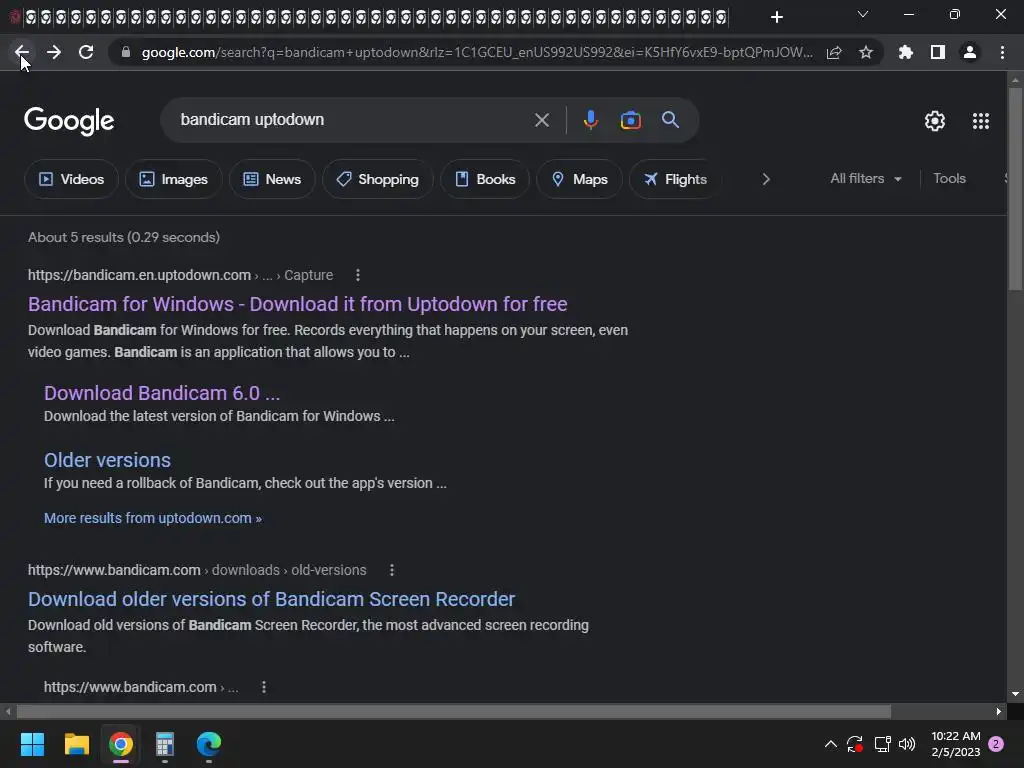Click the lock icon in the address bar
1024x768 pixels.
125,52
